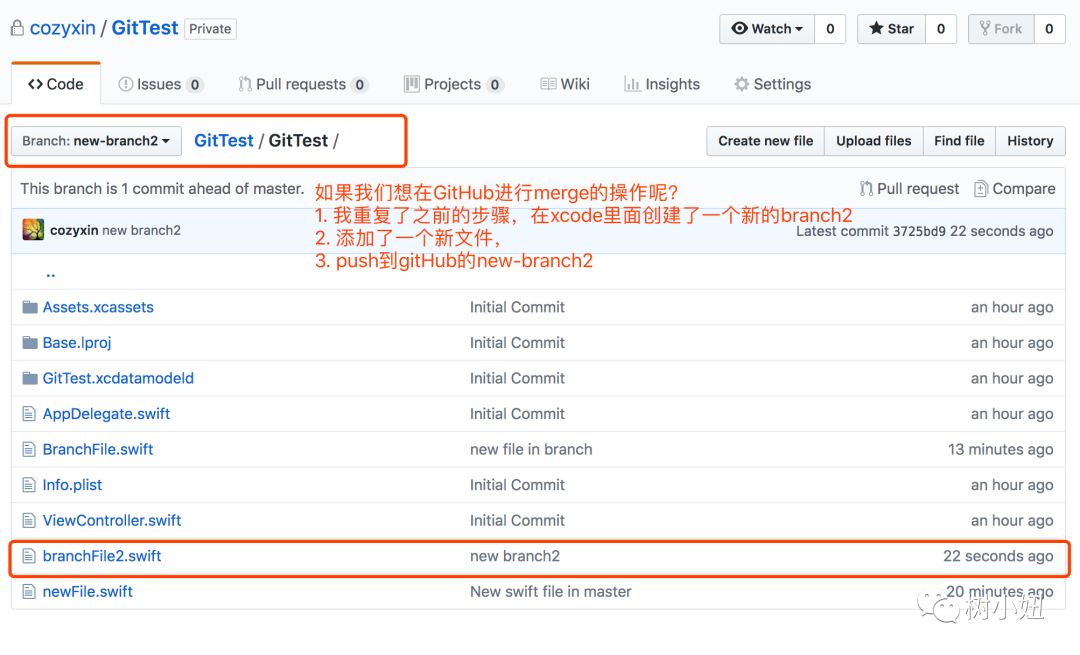Open the Insights tab
The image size is (1080, 655).
662,84
